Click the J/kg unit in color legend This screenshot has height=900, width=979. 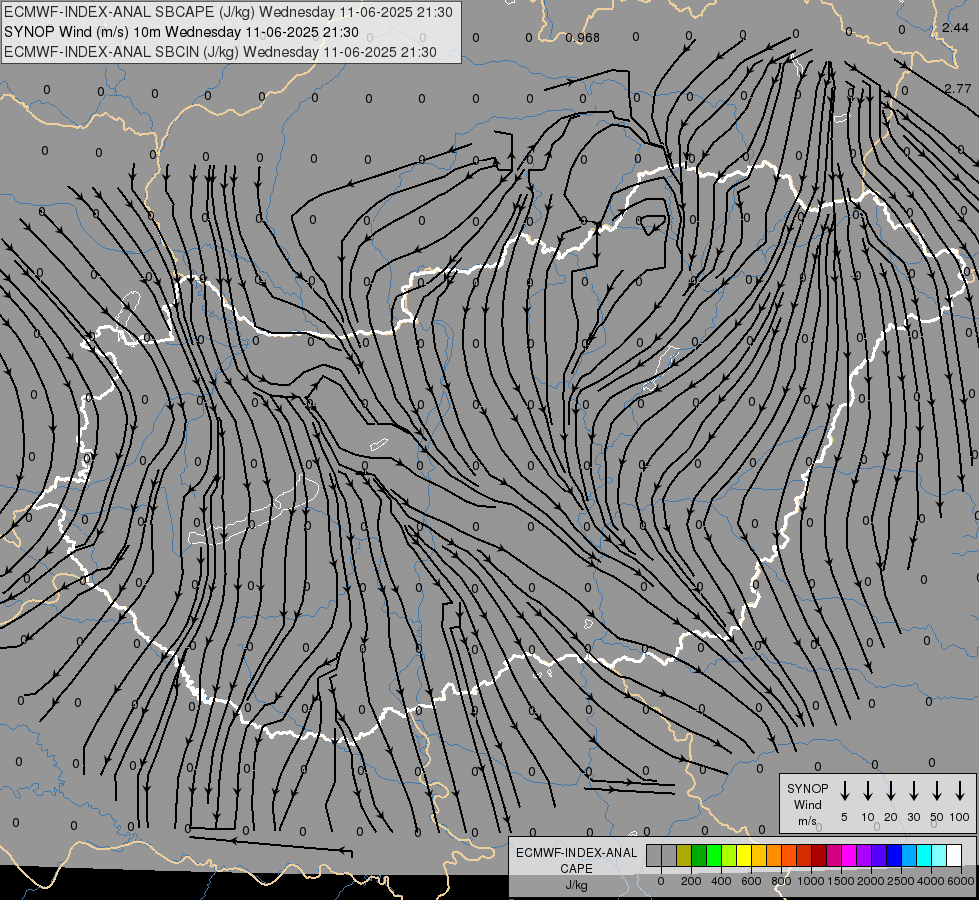click(576, 885)
